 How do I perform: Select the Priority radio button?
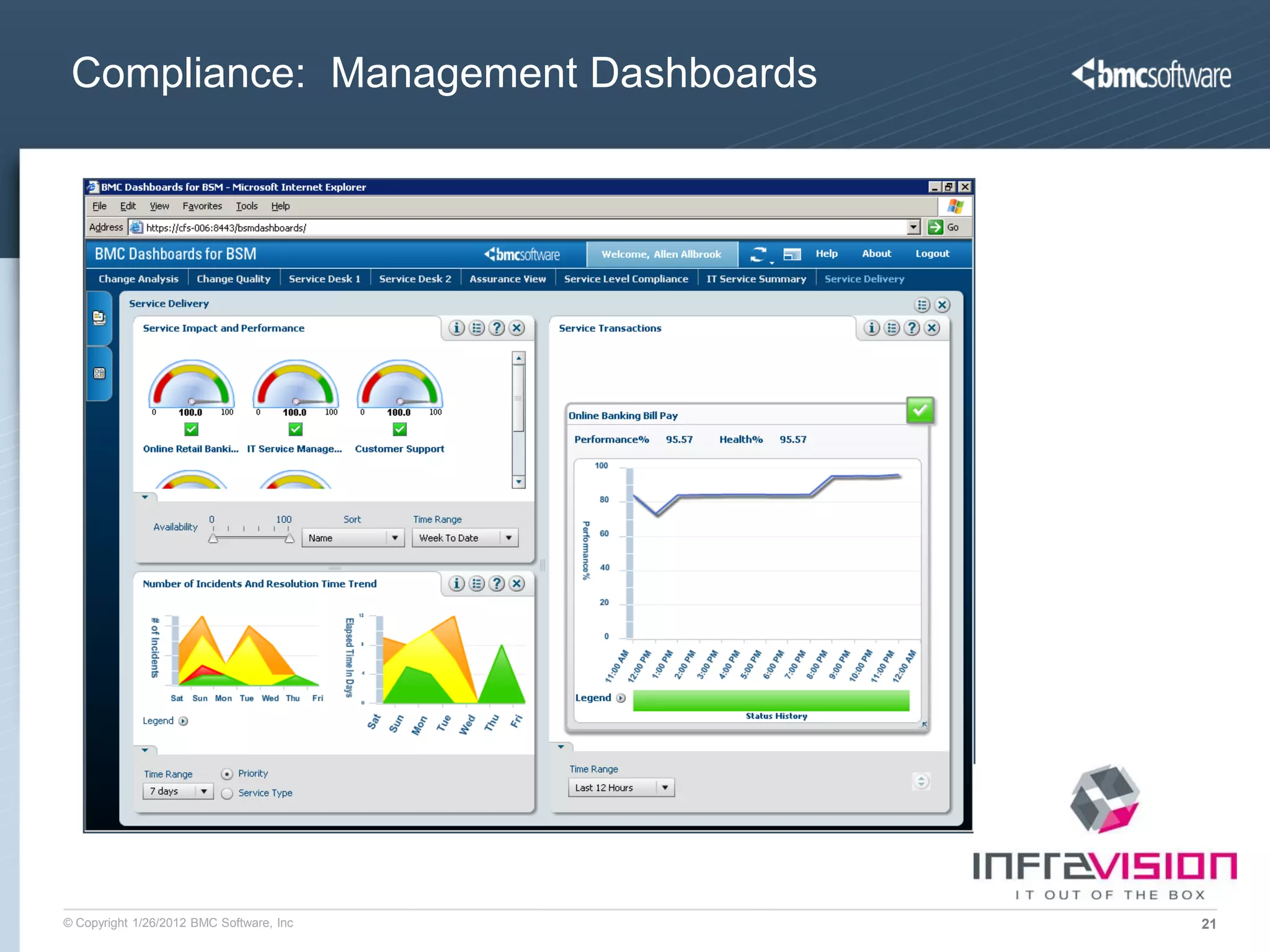coord(227,774)
